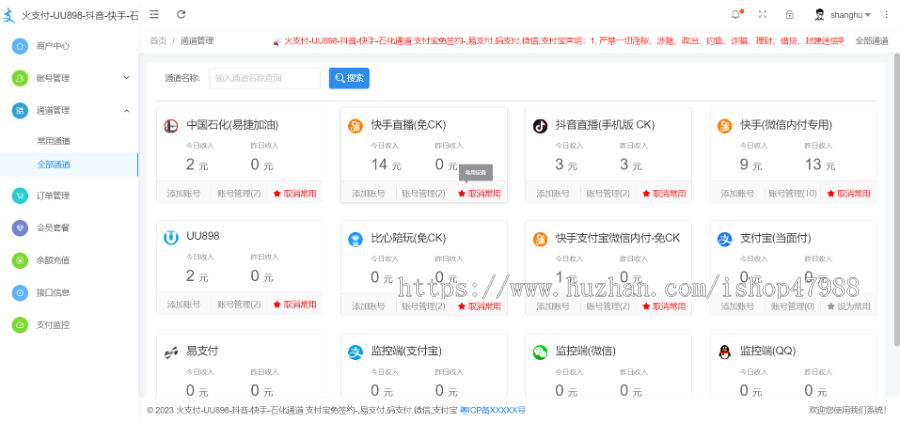Viewport: 900px width, 423px height.
Task: Focus the 通道名称 search input
Action: click(265, 78)
